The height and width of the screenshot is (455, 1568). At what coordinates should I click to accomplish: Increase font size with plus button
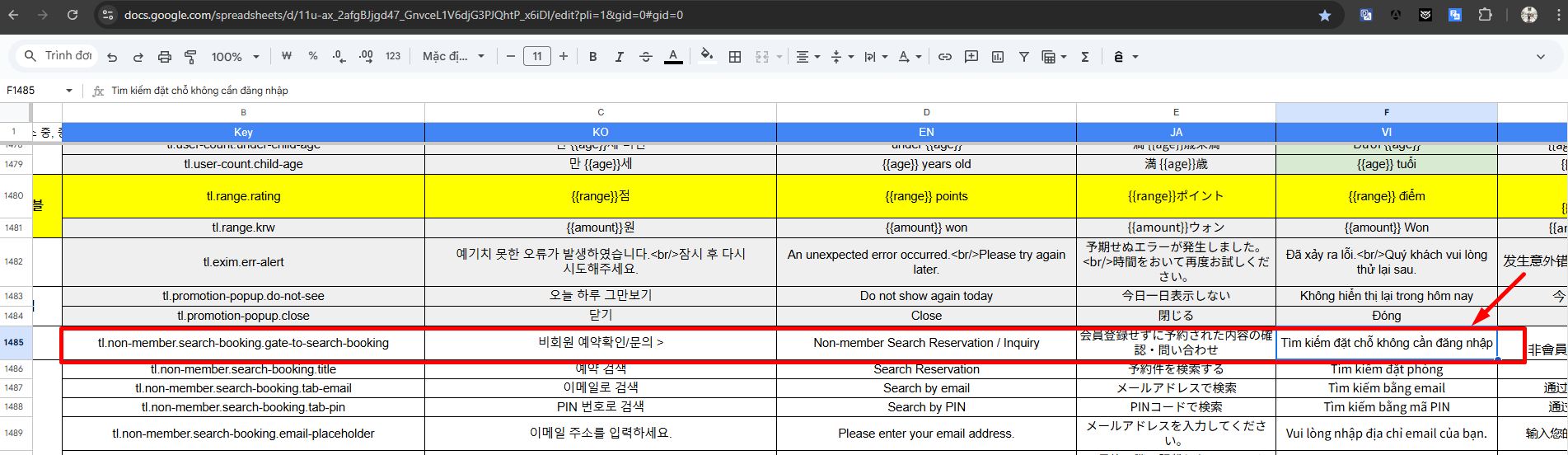(564, 57)
